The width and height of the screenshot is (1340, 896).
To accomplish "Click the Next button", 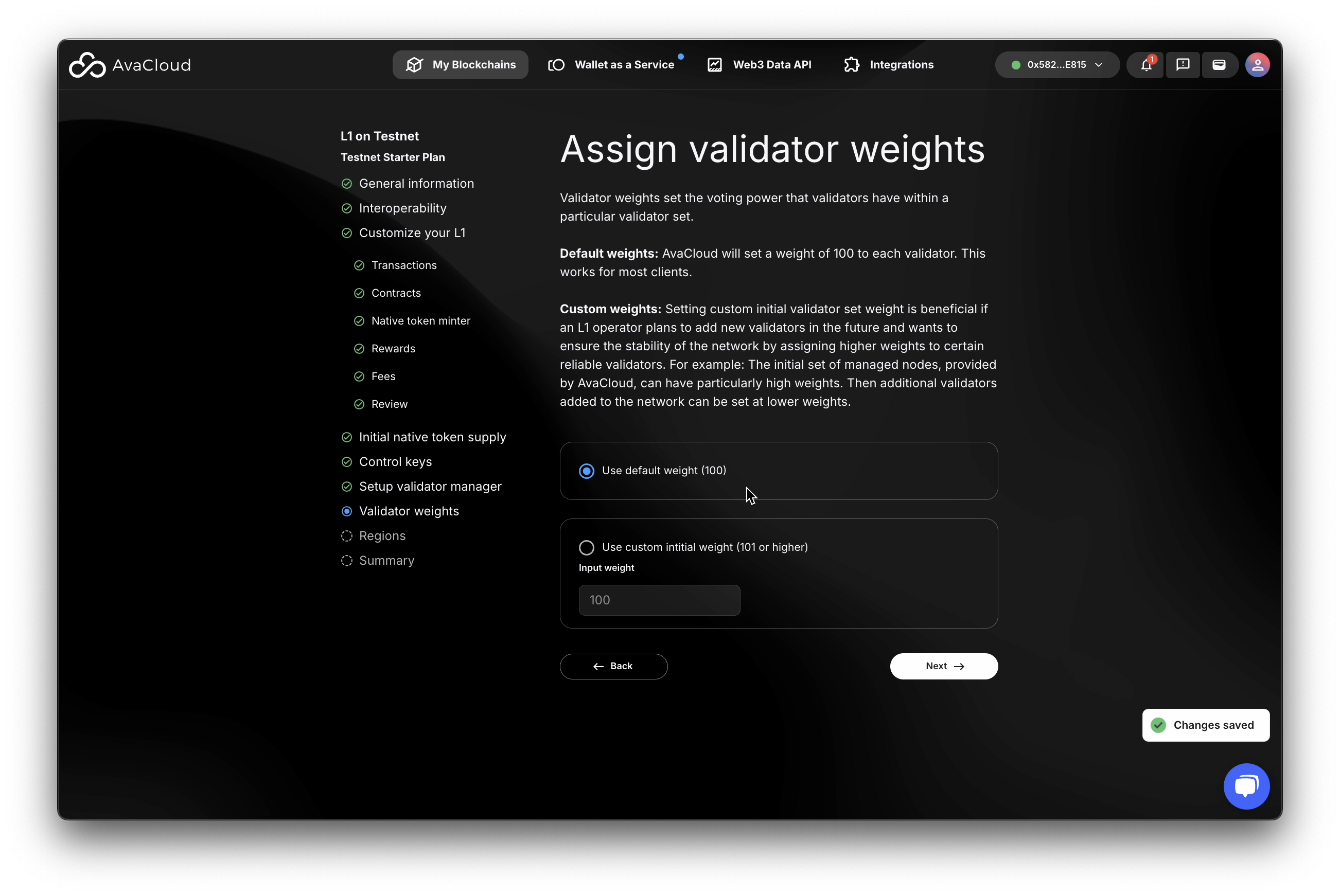I will (943, 666).
